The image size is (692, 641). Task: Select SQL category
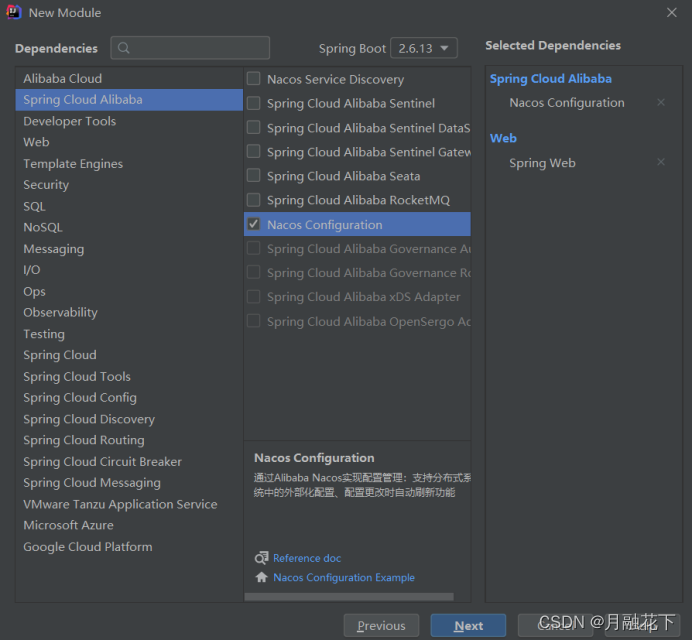tap(129, 206)
